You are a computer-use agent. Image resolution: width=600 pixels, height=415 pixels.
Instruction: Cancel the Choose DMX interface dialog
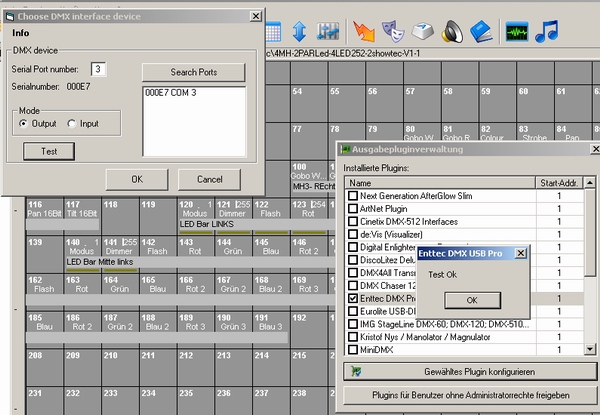tap(209, 179)
